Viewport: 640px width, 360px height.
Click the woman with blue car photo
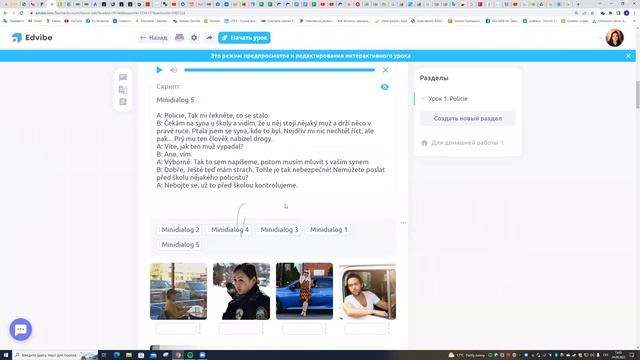click(304, 291)
